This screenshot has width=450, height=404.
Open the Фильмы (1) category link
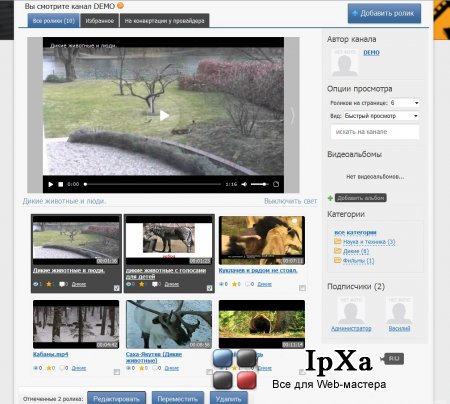[358, 260]
